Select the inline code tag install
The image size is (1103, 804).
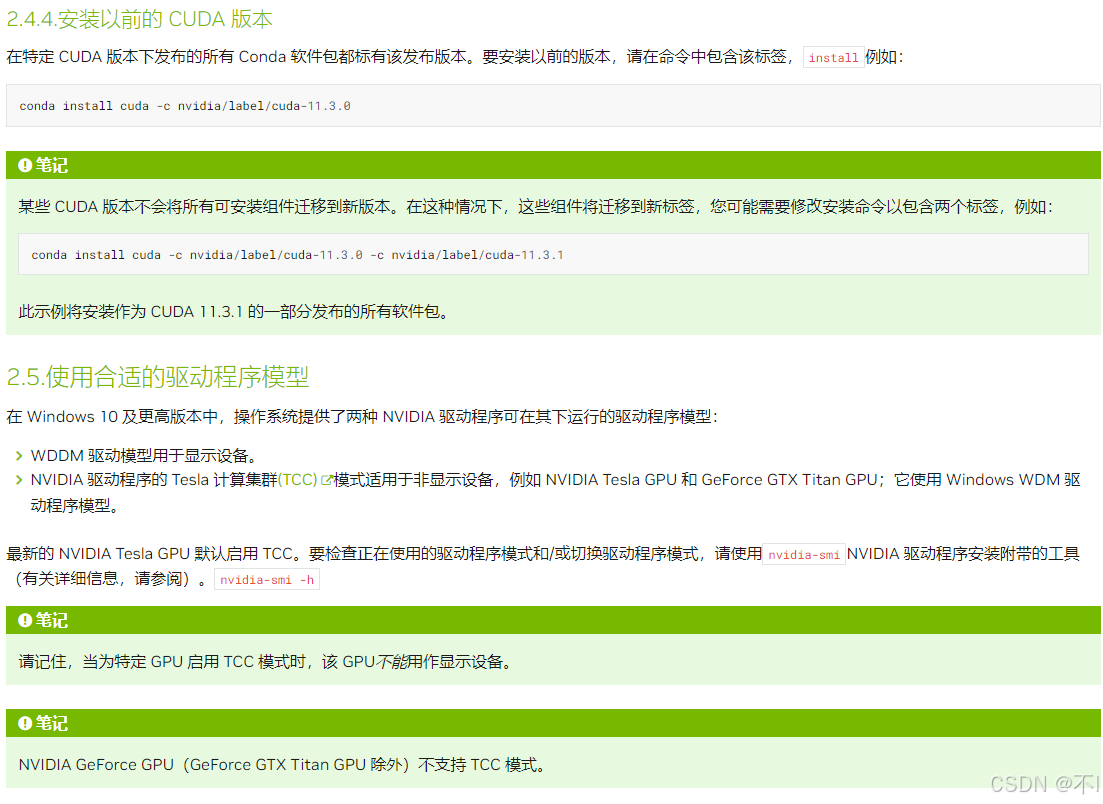(x=833, y=58)
